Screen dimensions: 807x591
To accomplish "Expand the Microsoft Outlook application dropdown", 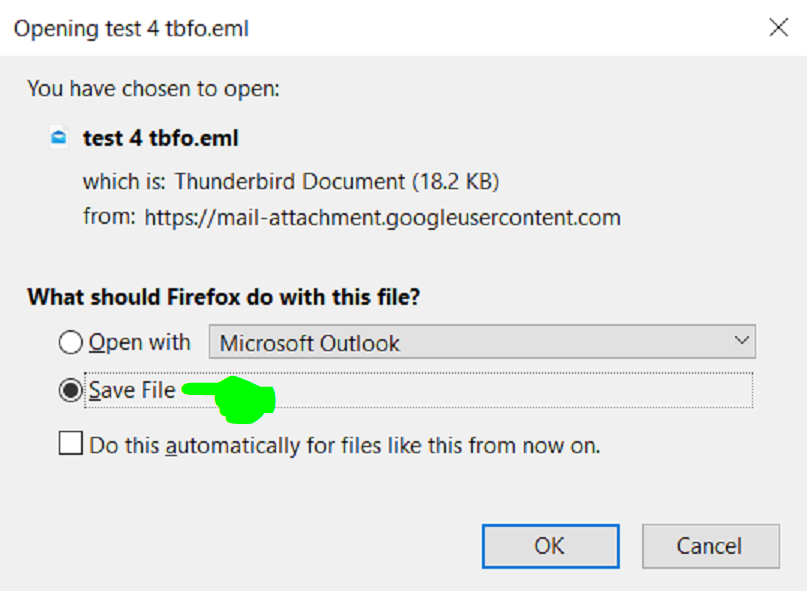I will point(482,342).
